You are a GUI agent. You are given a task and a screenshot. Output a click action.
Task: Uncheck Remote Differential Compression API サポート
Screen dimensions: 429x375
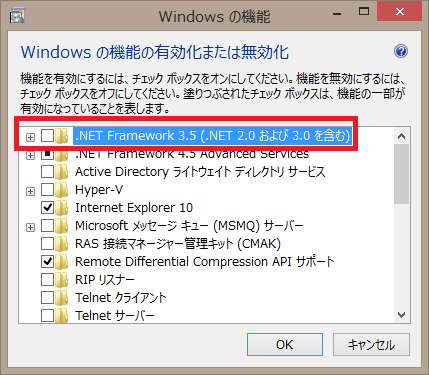[x=47, y=262]
